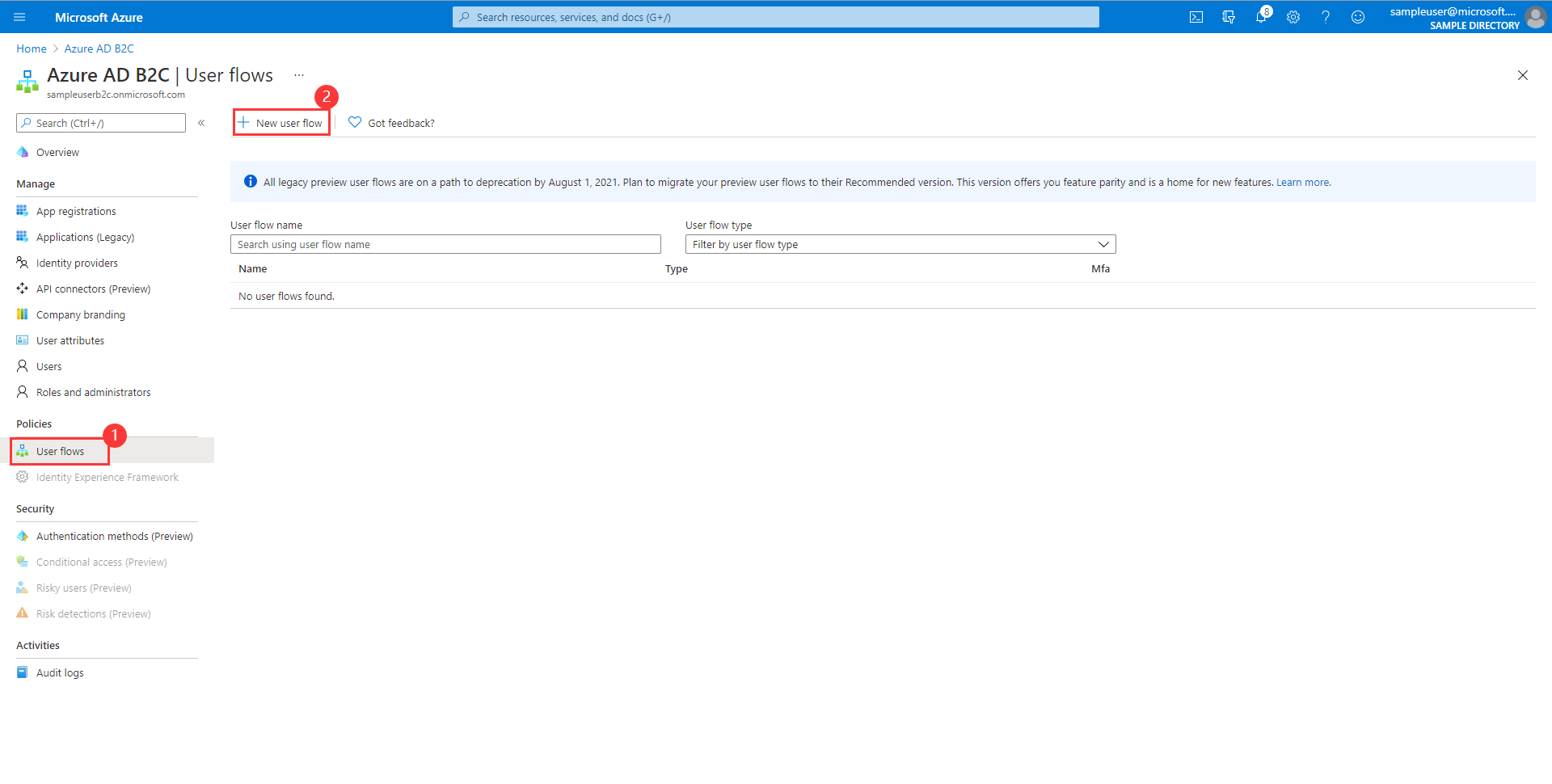Click the Audit logs icon

click(23, 672)
